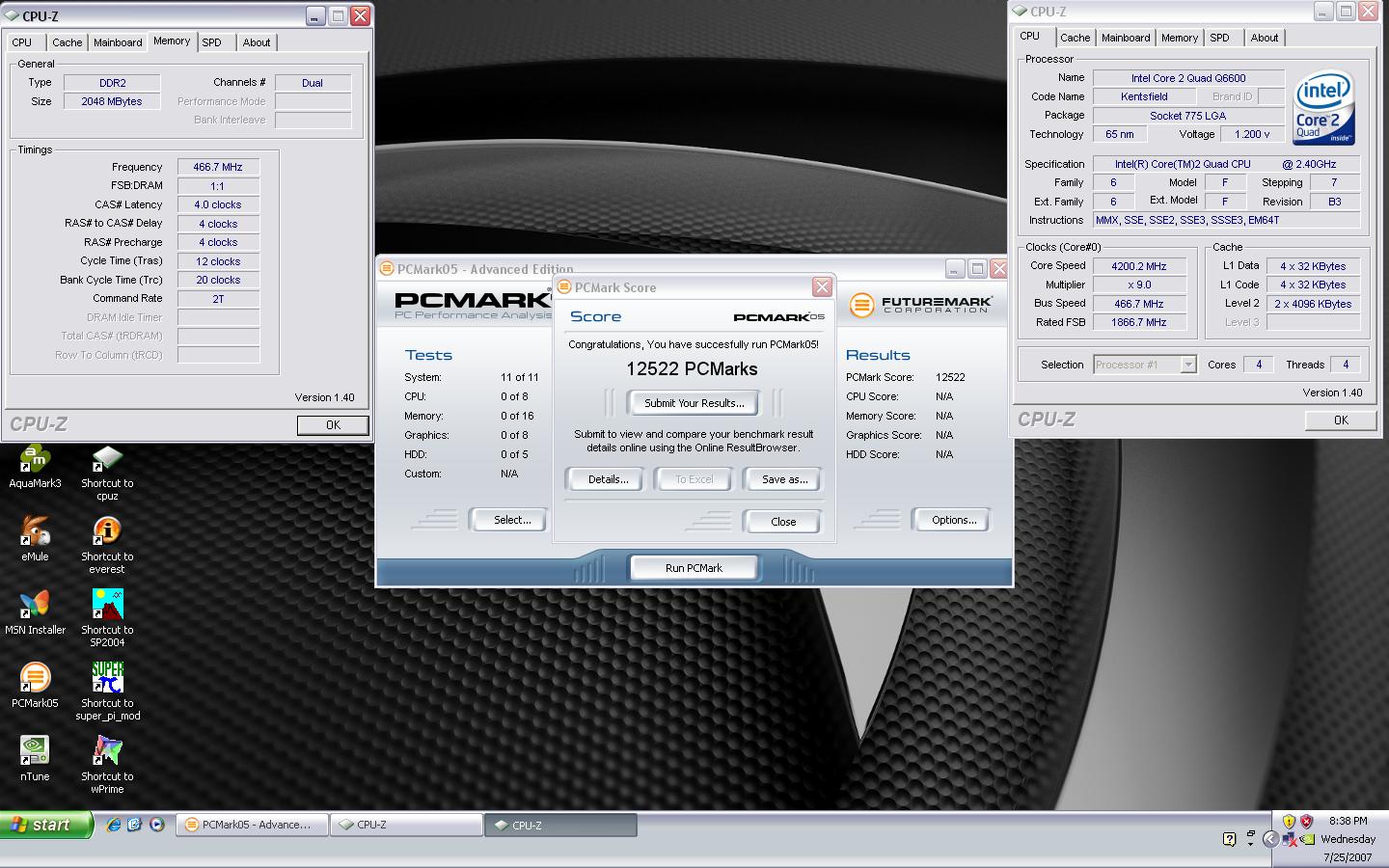Click OK in the left CPU-Z Memory window
This screenshot has width=1389, height=868.
click(333, 425)
